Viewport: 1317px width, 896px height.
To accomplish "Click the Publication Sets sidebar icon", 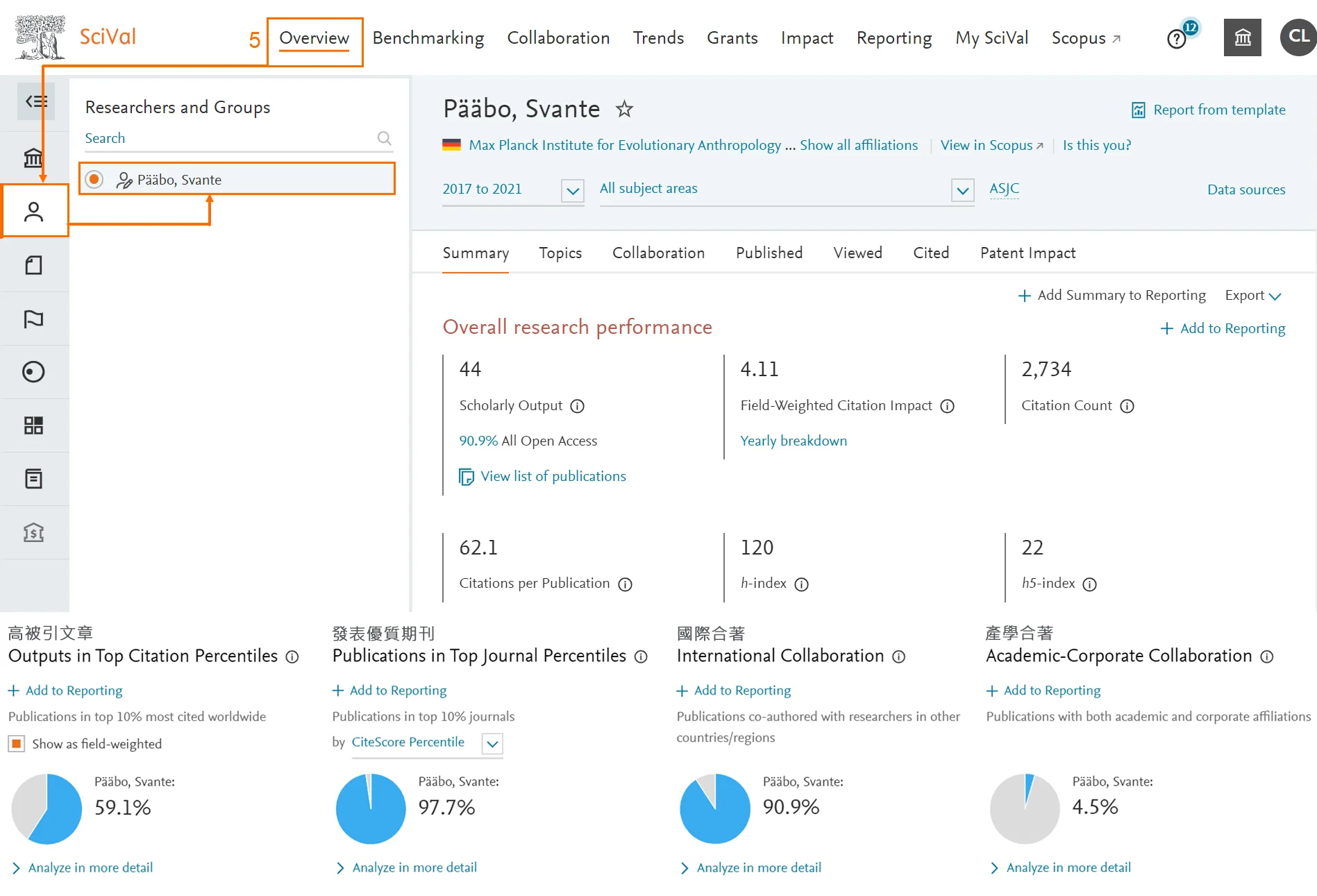I will [33, 264].
